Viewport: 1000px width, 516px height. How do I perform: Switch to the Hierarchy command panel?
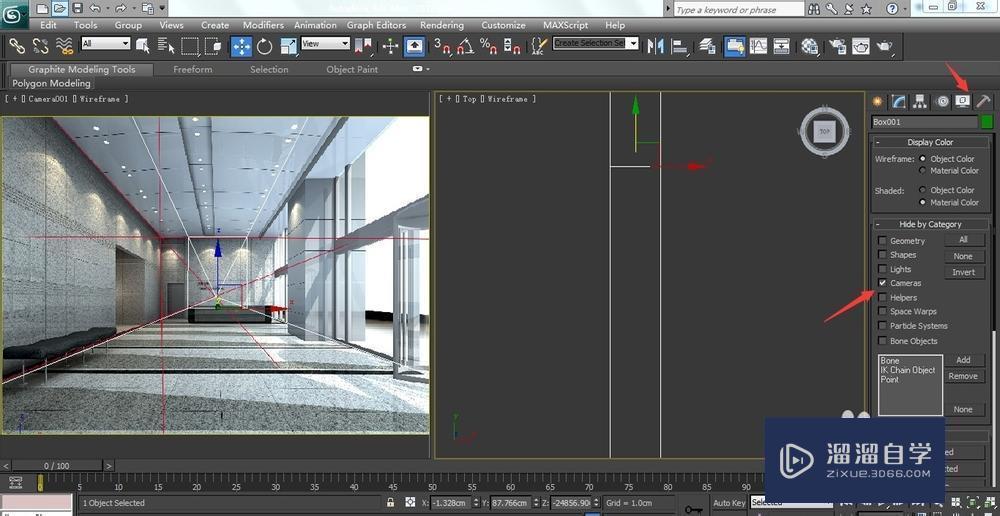pos(920,101)
